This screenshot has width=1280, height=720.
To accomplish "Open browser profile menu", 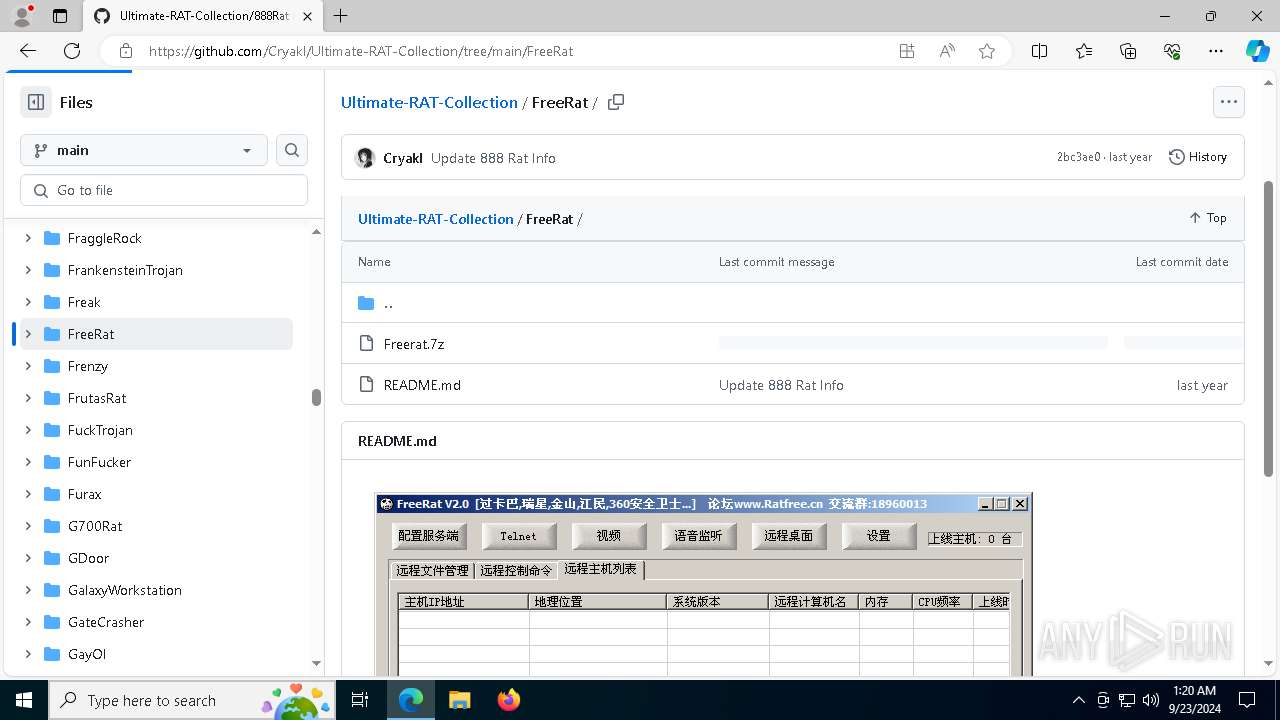I will pos(22,16).
